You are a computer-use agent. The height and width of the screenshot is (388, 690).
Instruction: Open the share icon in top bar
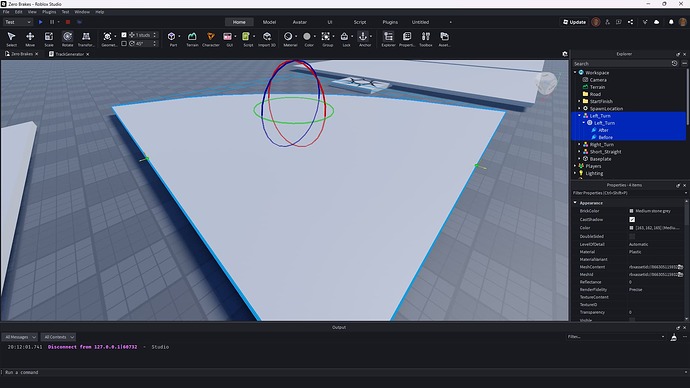pos(631,22)
